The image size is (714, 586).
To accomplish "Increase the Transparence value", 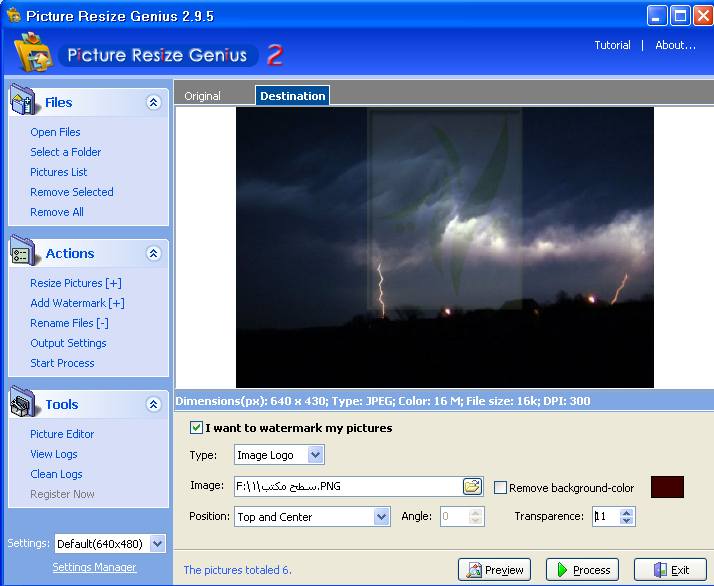I will click(x=627, y=513).
